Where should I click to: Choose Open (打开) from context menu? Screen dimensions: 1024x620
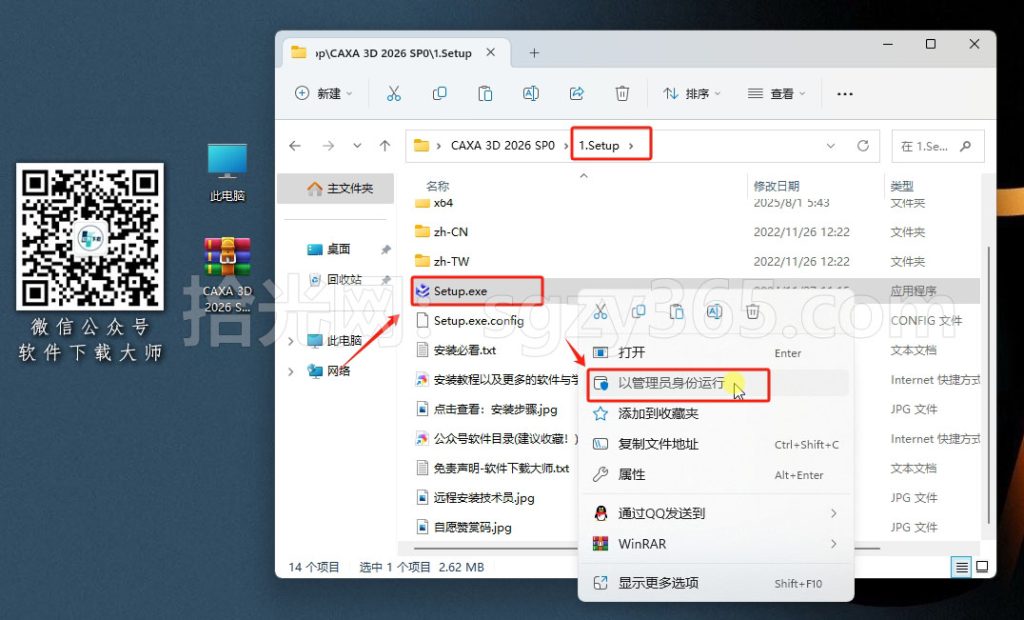[716, 353]
